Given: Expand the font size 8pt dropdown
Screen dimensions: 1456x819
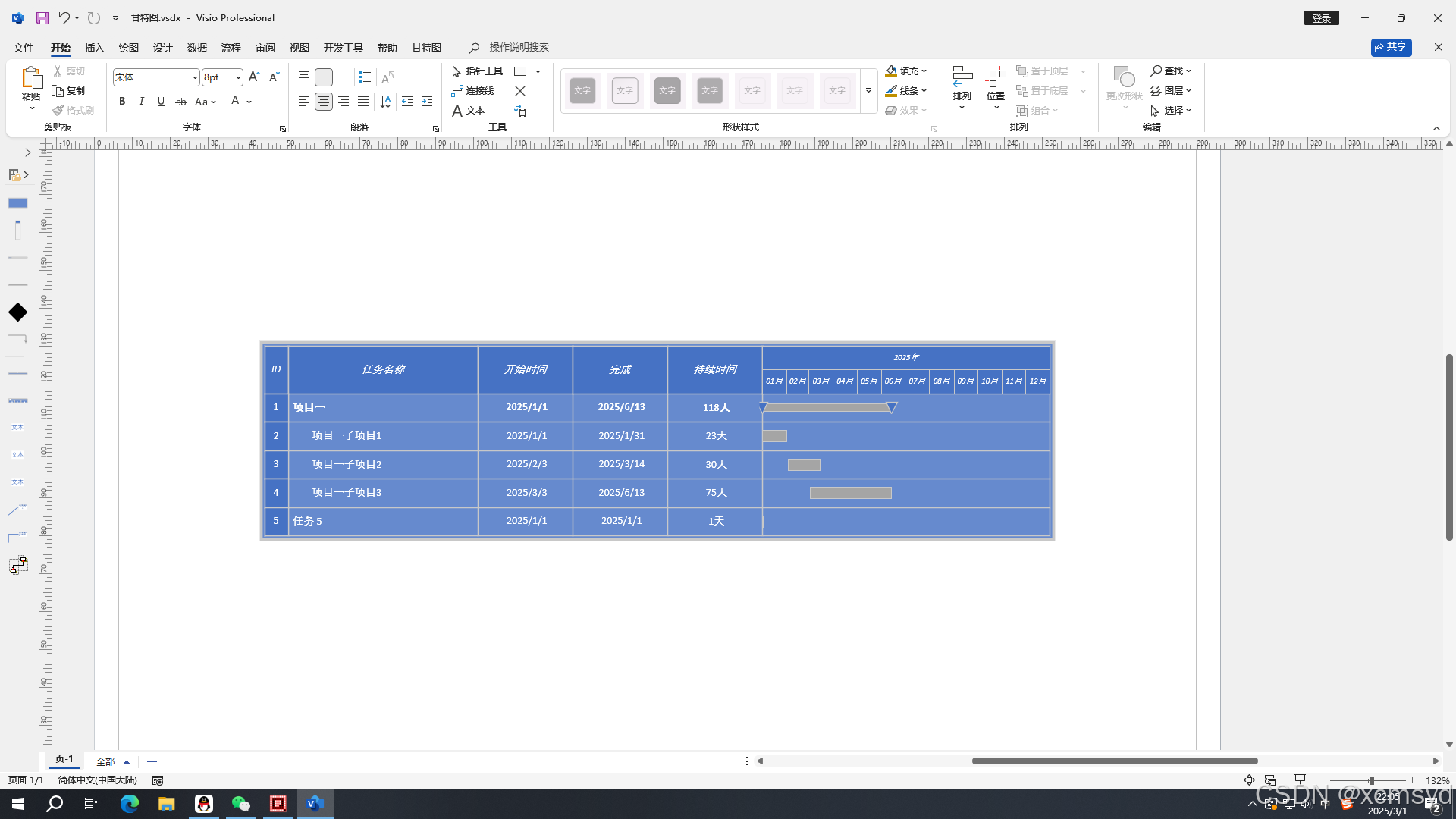Looking at the screenshot, I should 238,77.
